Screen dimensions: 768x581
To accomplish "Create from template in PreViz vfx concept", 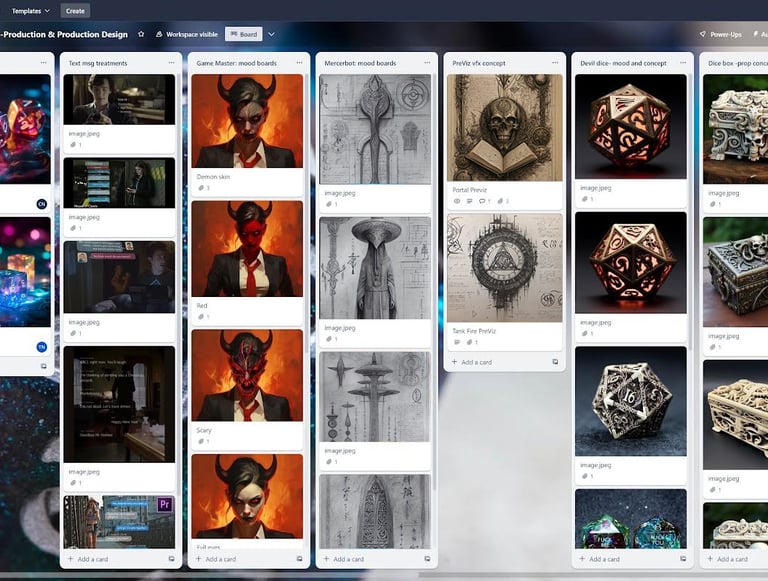I will (x=555, y=362).
